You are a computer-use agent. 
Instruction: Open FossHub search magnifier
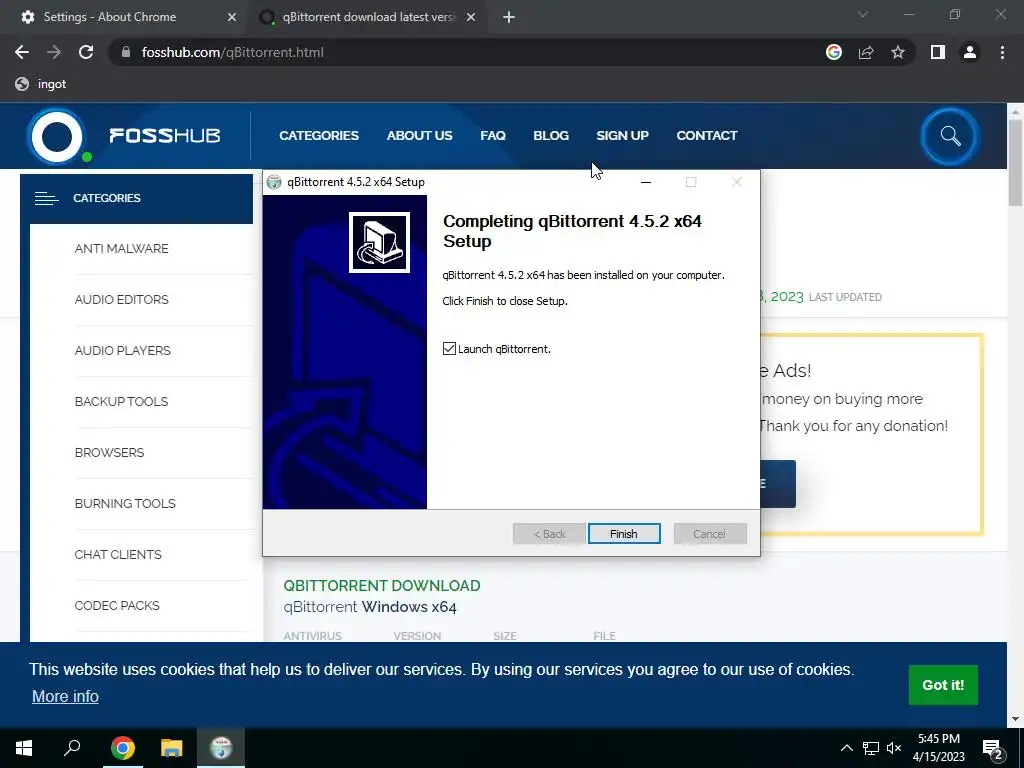[950, 136]
